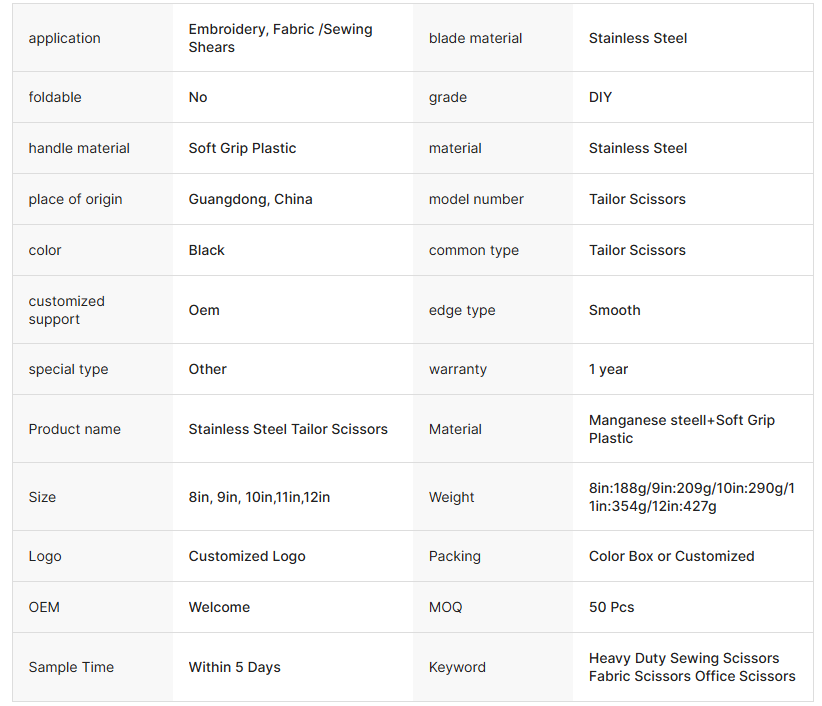822x706 pixels.
Task: Click the "Guangdong, China" origin value
Action: click(x=250, y=199)
